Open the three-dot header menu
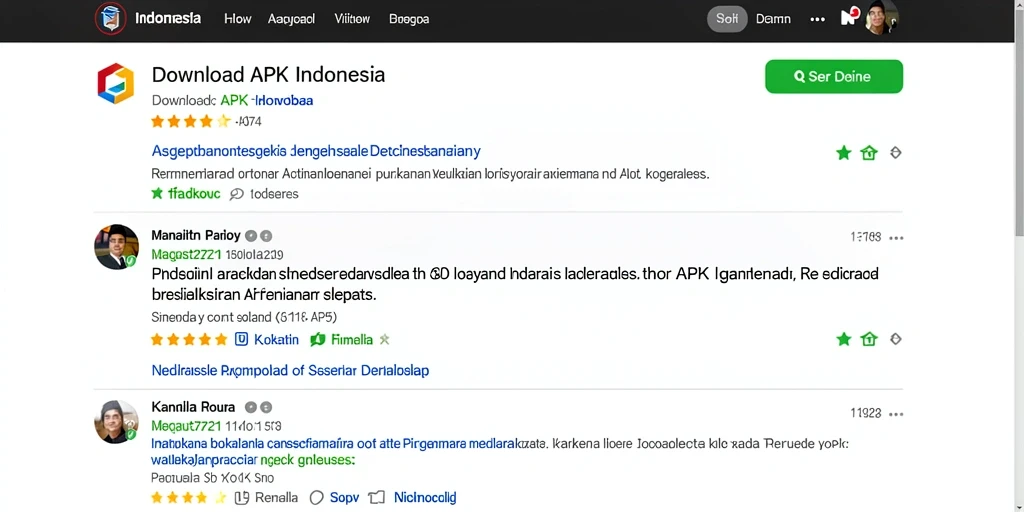Screen dimensions: 1024x512 [817, 20]
